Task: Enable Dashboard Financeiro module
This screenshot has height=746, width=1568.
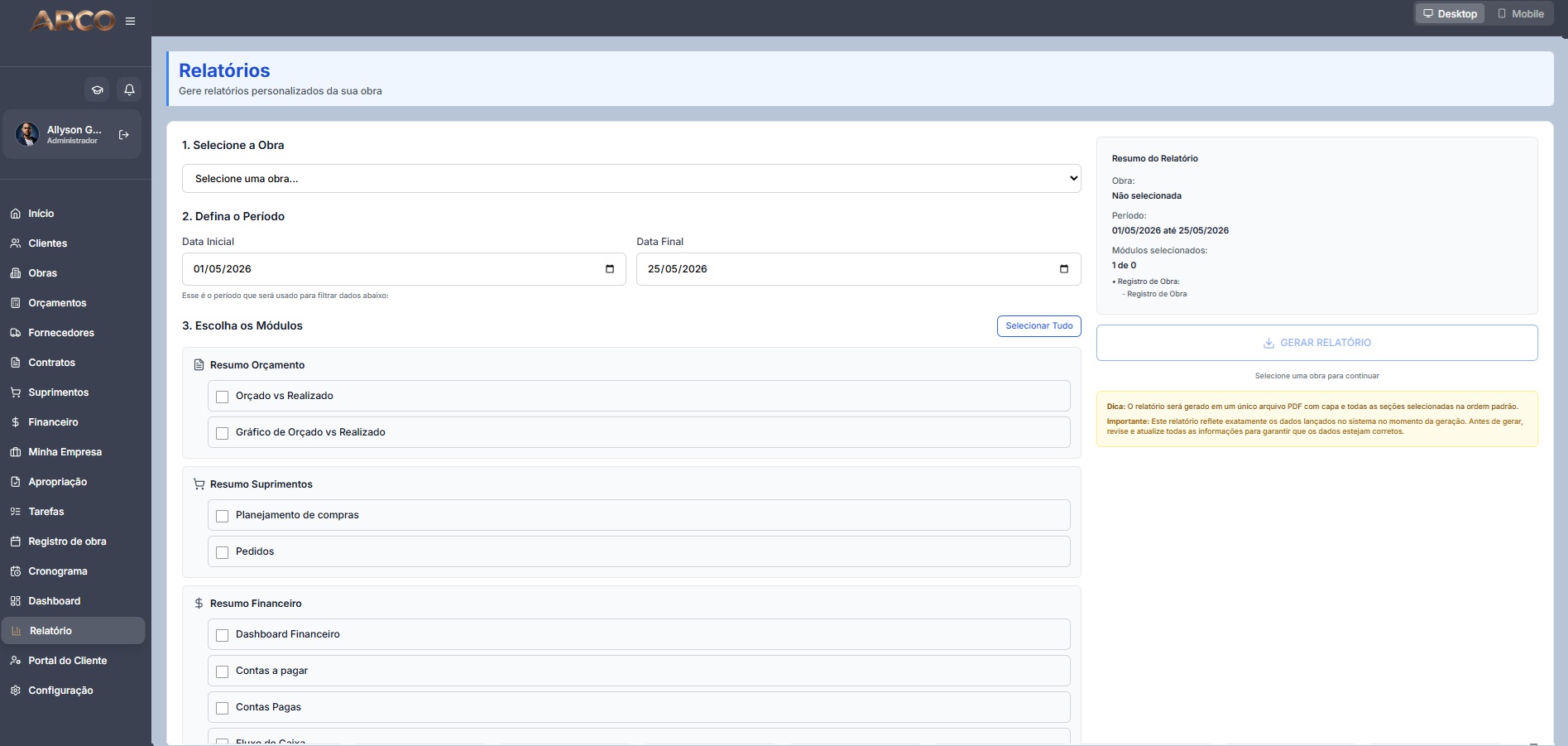Action: click(222, 635)
